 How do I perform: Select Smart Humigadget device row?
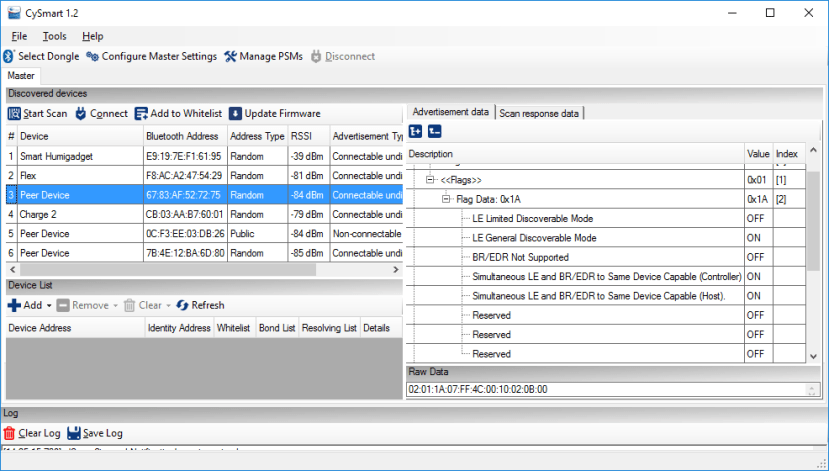[x=204, y=156]
